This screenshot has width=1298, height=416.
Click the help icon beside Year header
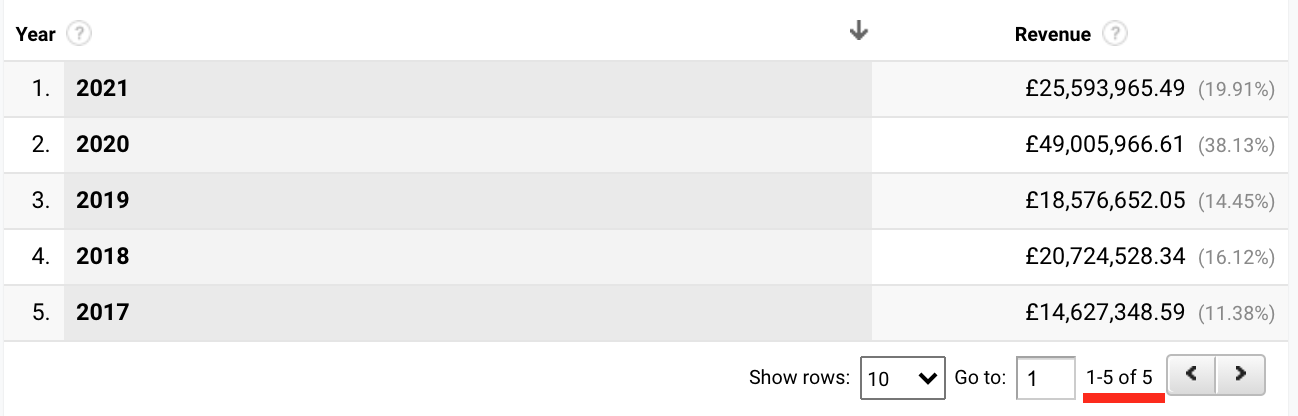(x=78, y=34)
